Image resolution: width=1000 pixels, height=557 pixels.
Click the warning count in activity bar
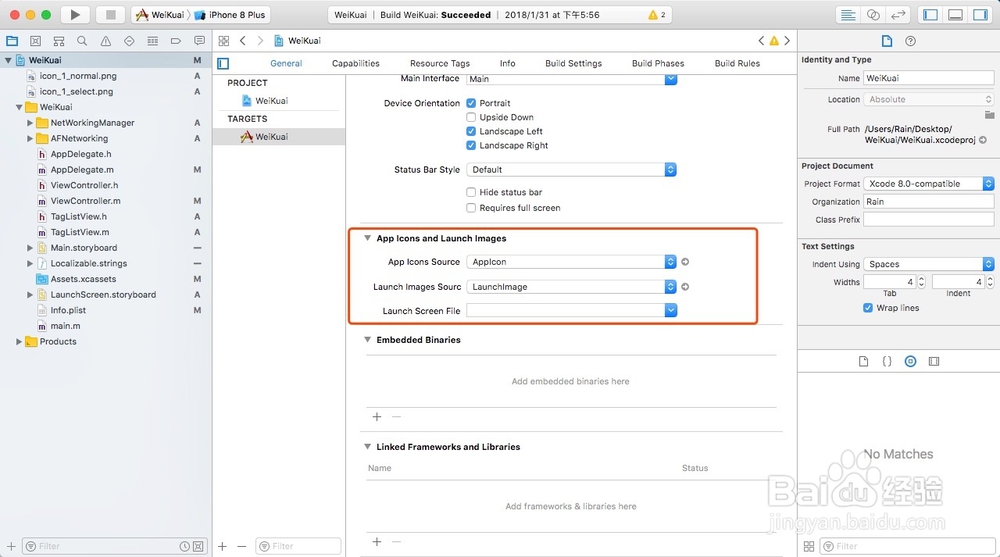coord(657,15)
